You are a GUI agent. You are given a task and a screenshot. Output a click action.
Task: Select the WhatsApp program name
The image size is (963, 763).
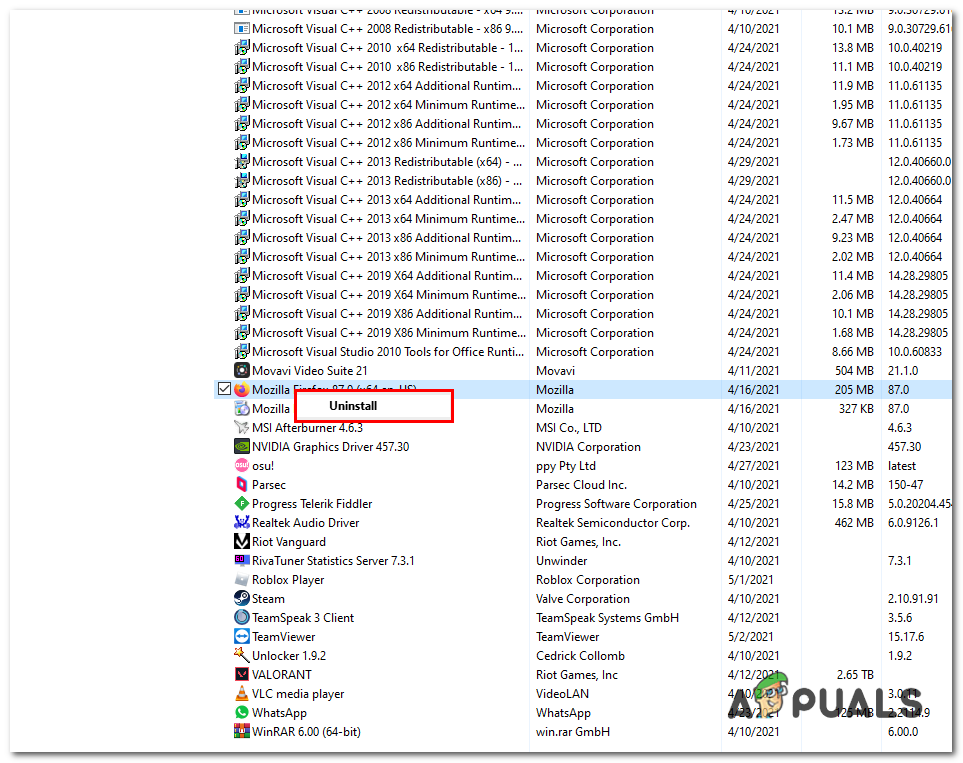[x=279, y=713]
